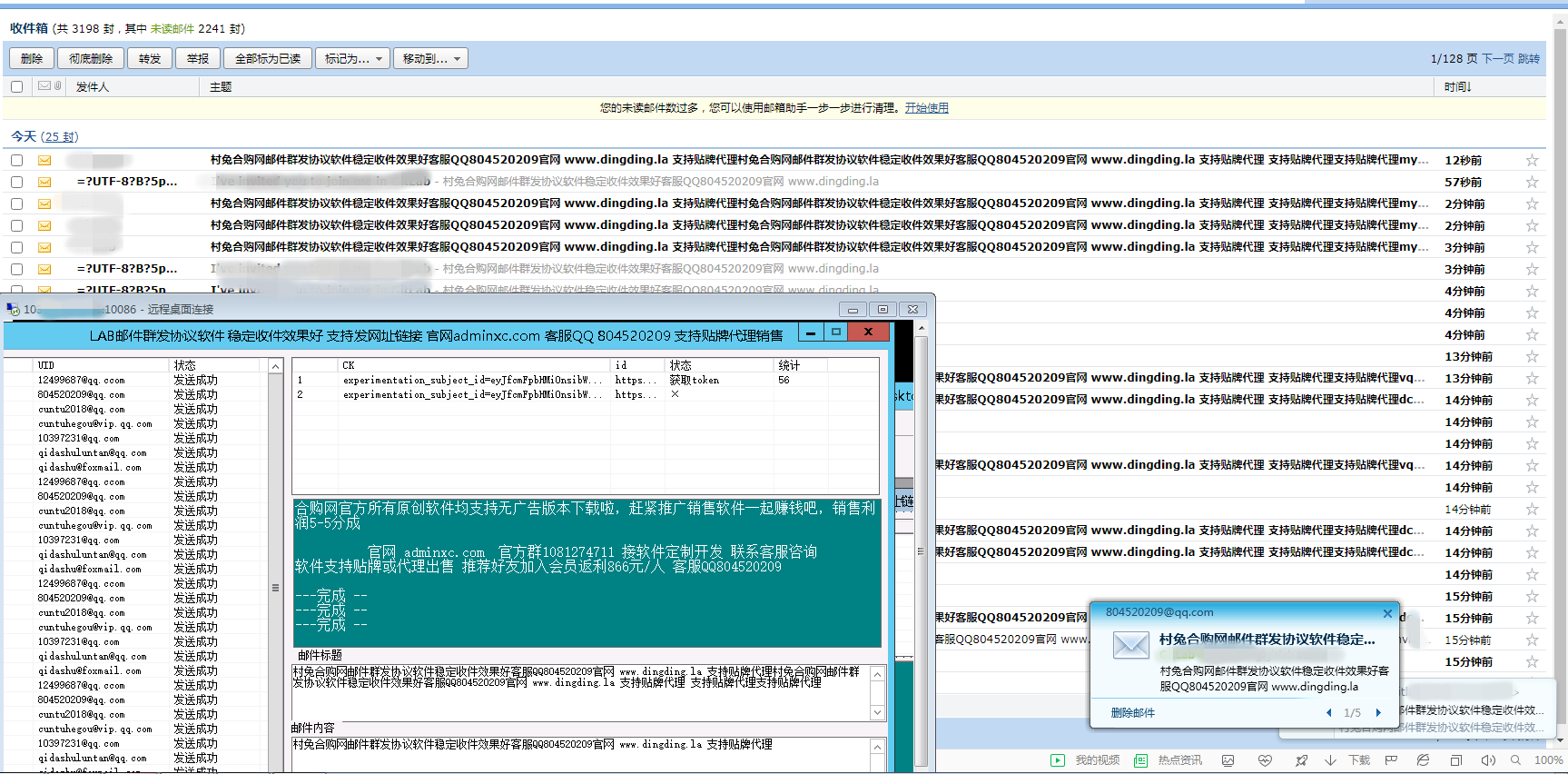Open the 移动到... dropdown menu

[x=430, y=59]
